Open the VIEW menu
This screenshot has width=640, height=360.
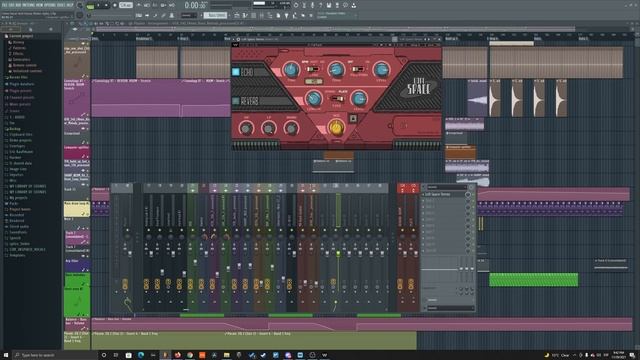click(40, 5)
